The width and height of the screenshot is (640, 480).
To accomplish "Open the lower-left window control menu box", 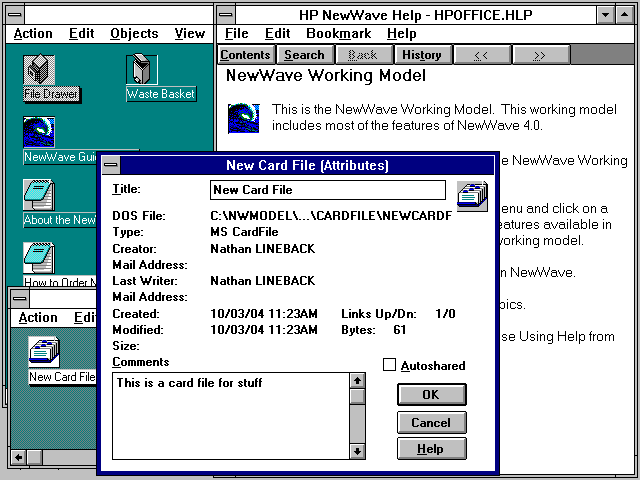I will tap(21, 297).
